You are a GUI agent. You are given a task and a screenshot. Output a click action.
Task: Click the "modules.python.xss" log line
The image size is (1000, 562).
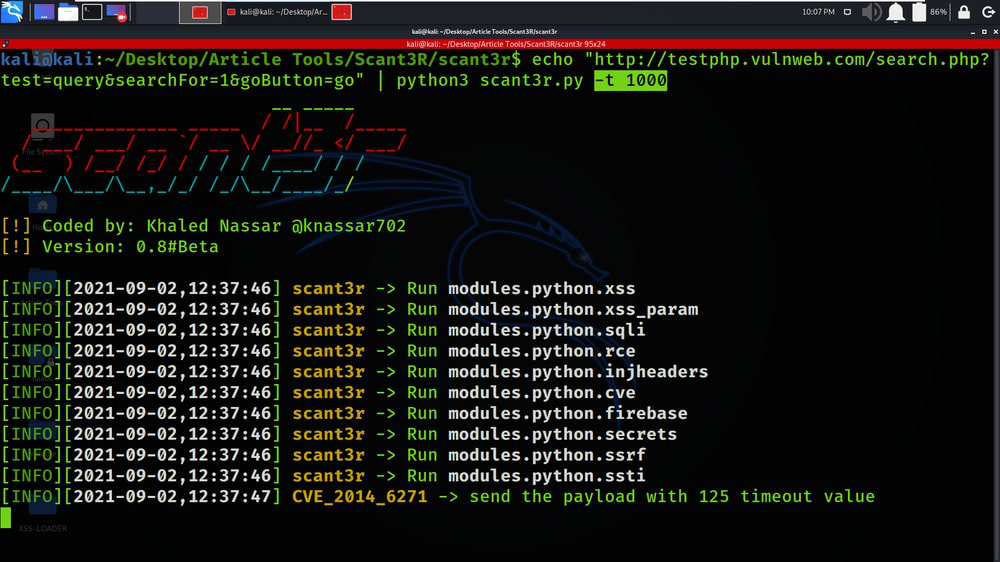point(318,288)
